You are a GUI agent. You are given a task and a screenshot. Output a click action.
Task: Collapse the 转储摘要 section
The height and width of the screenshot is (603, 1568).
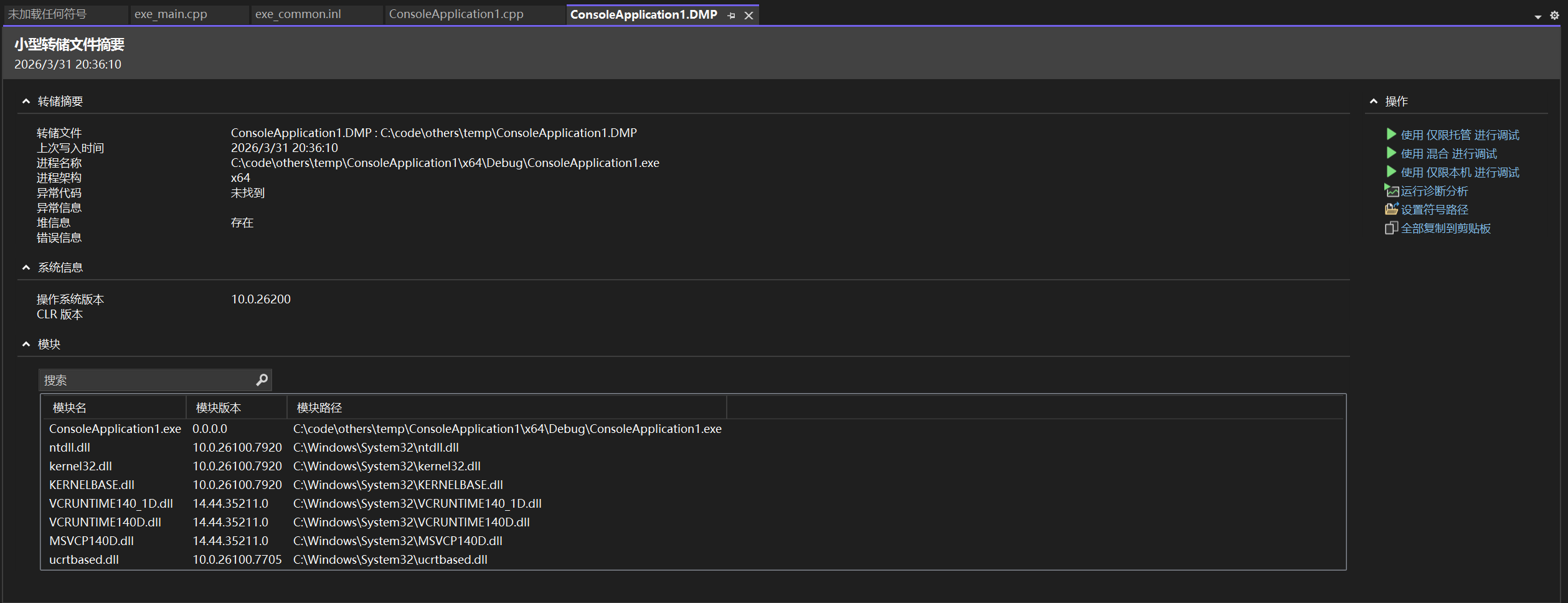(26, 101)
